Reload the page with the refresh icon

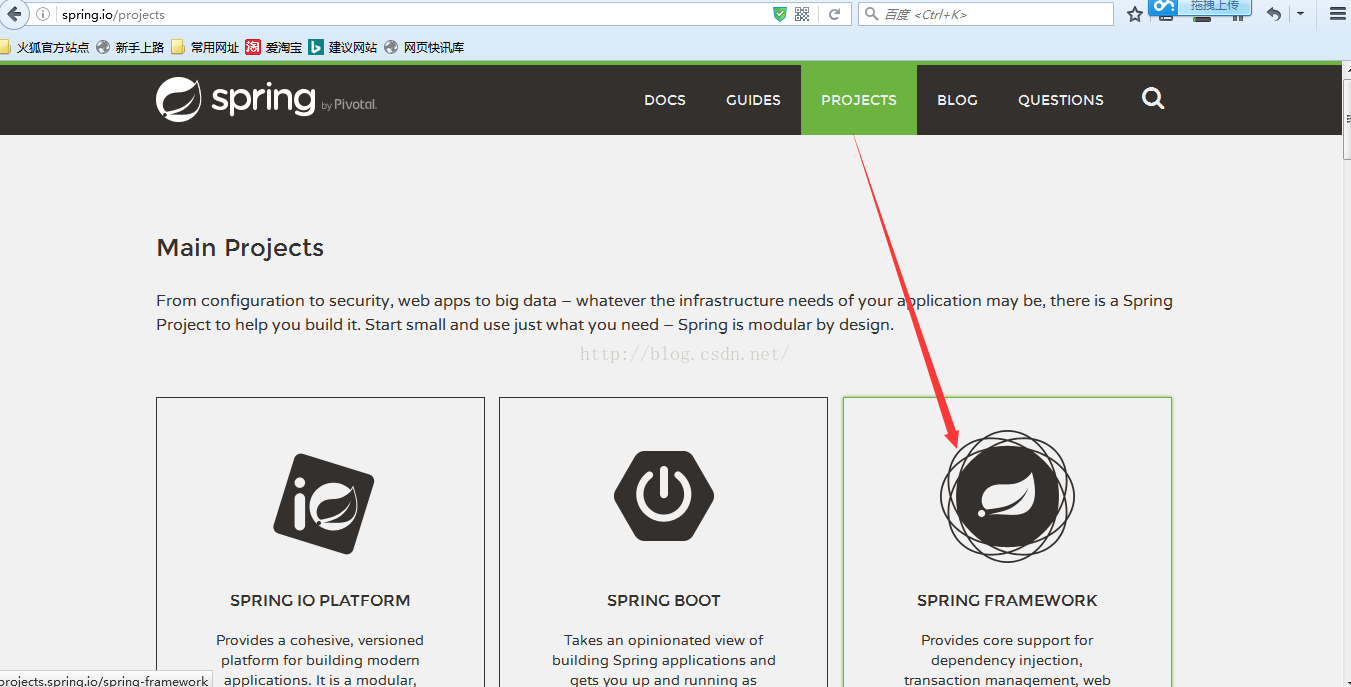click(x=834, y=14)
